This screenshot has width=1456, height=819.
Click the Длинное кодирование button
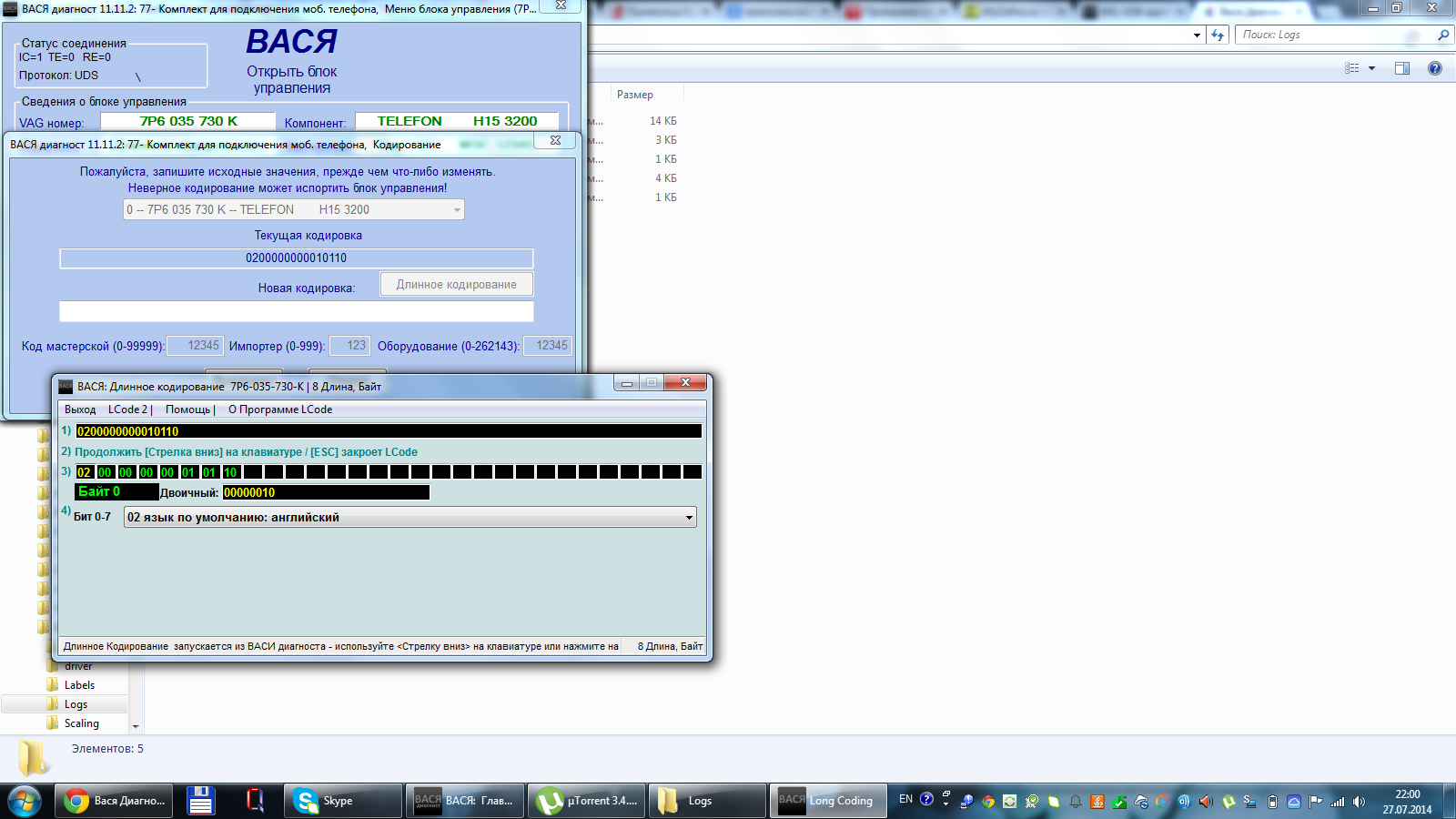(x=456, y=285)
